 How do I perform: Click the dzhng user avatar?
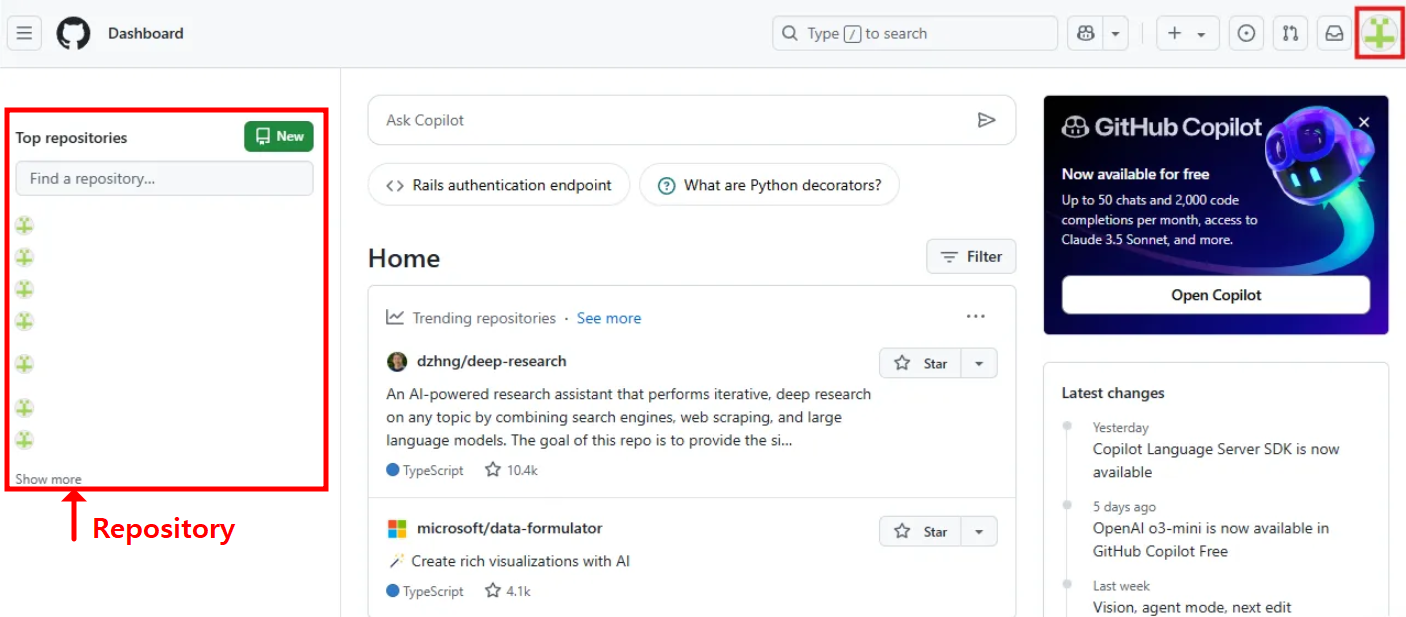pyautogui.click(x=397, y=361)
